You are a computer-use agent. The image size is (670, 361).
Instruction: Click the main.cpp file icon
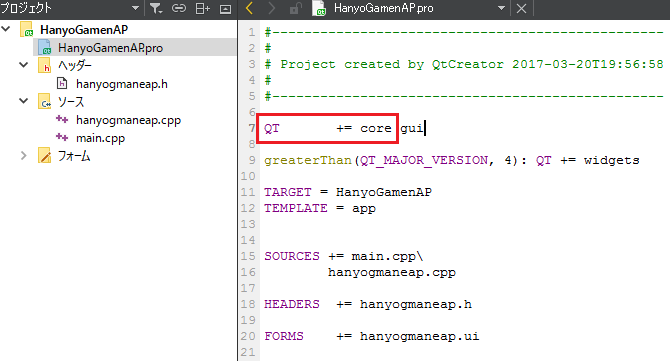(x=62, y=138)
